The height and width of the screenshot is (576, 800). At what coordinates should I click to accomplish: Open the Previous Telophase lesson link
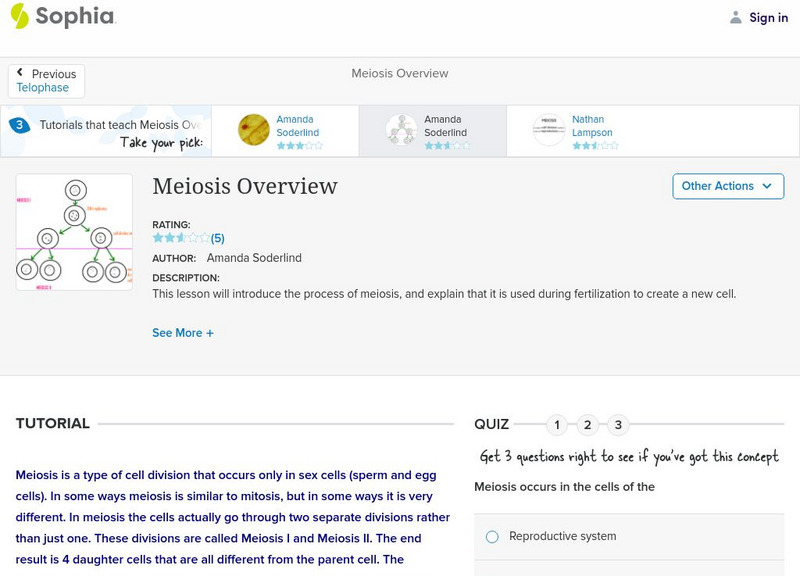coord(43,88)
